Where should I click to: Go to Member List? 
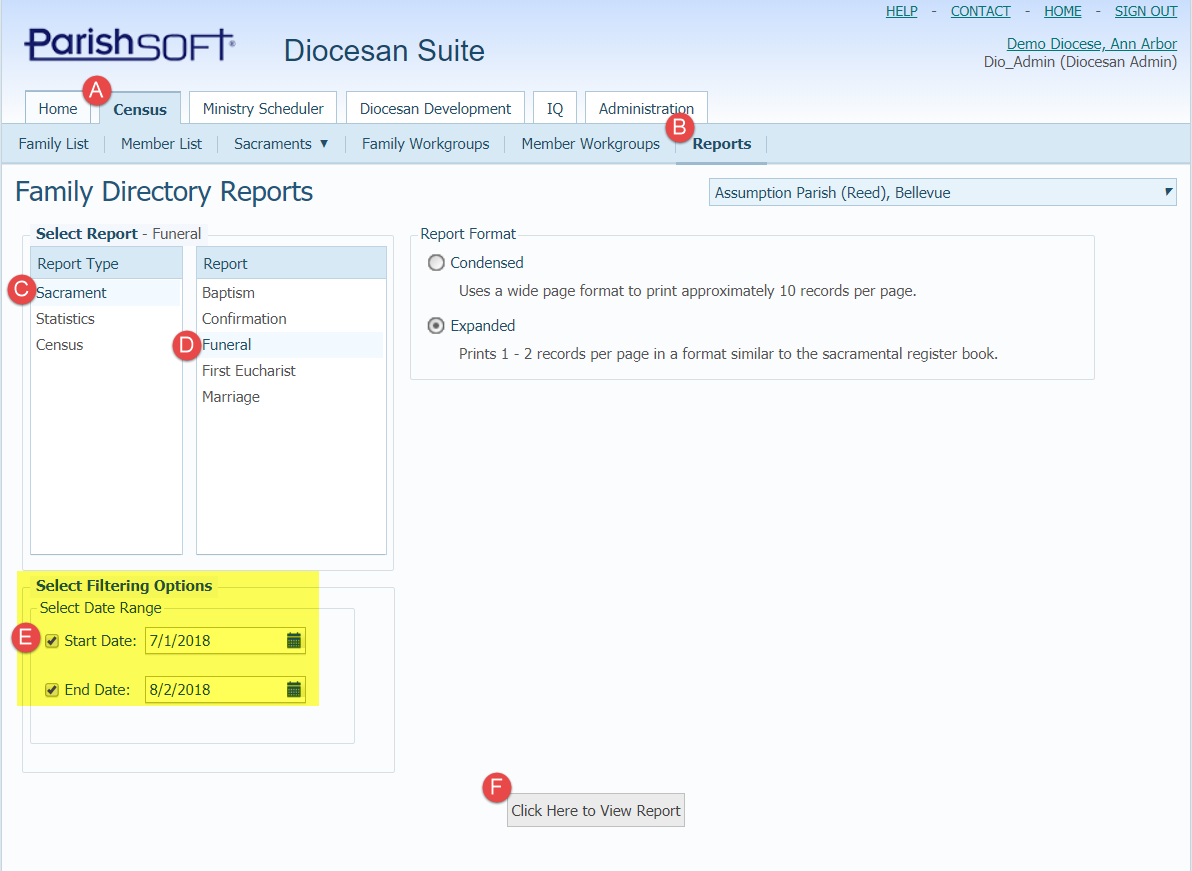161,144
